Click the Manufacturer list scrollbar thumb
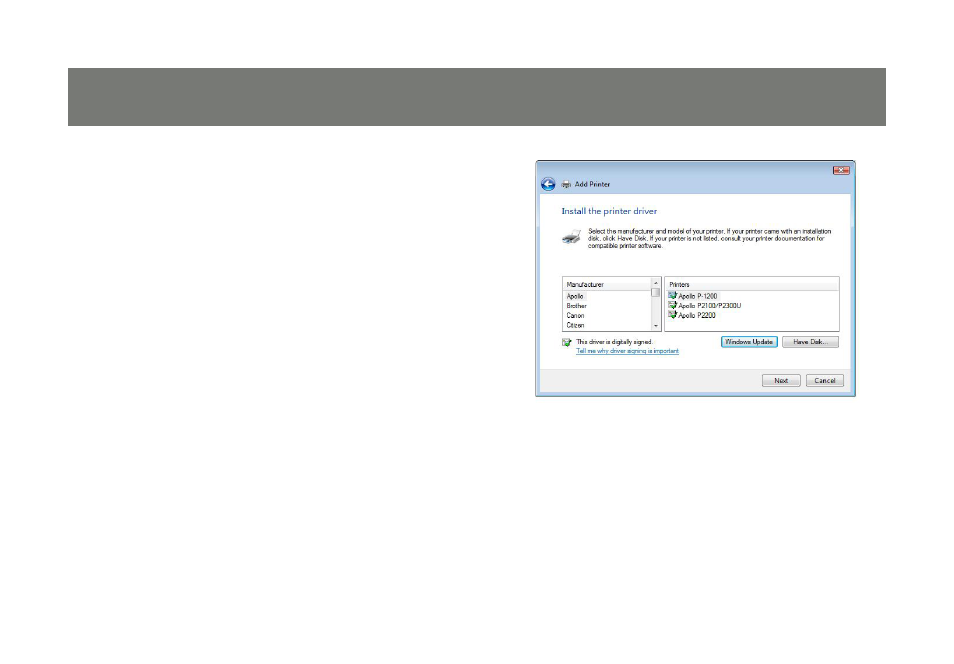 click(x=655, y=293)
